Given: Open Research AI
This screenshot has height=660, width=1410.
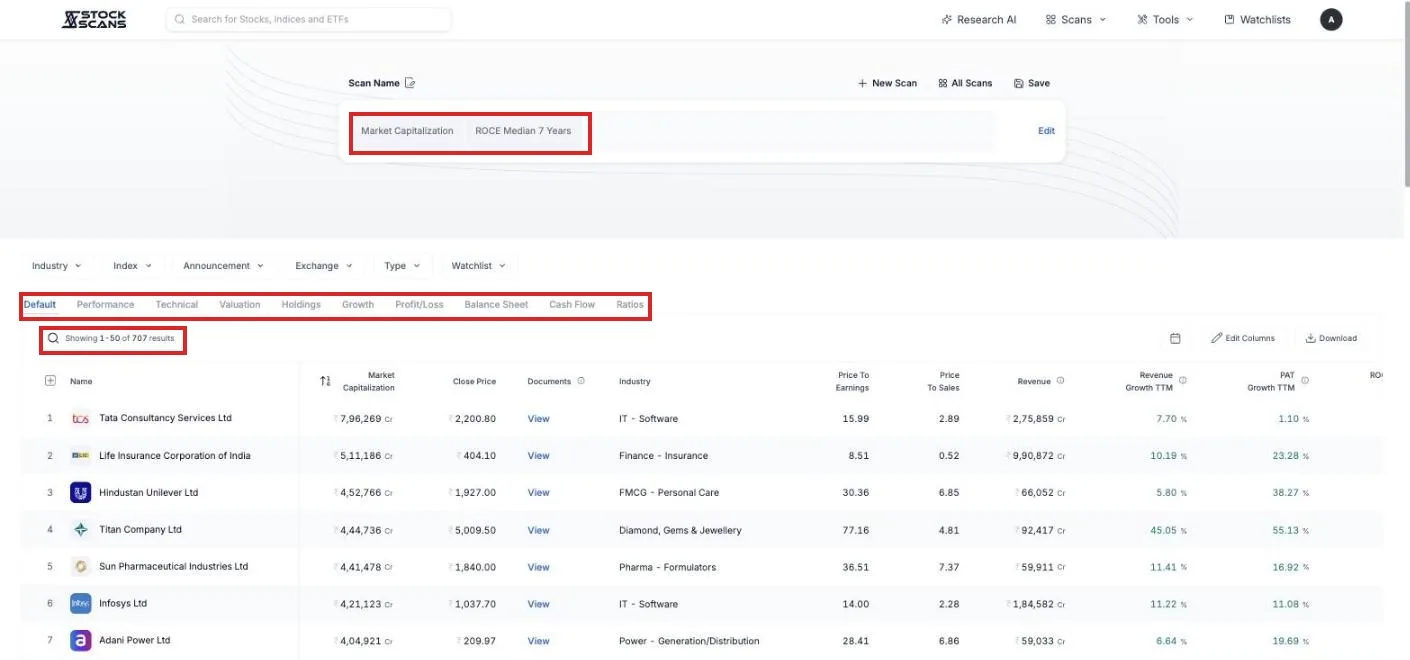Looking at the screenshot, I should (979, 19).
